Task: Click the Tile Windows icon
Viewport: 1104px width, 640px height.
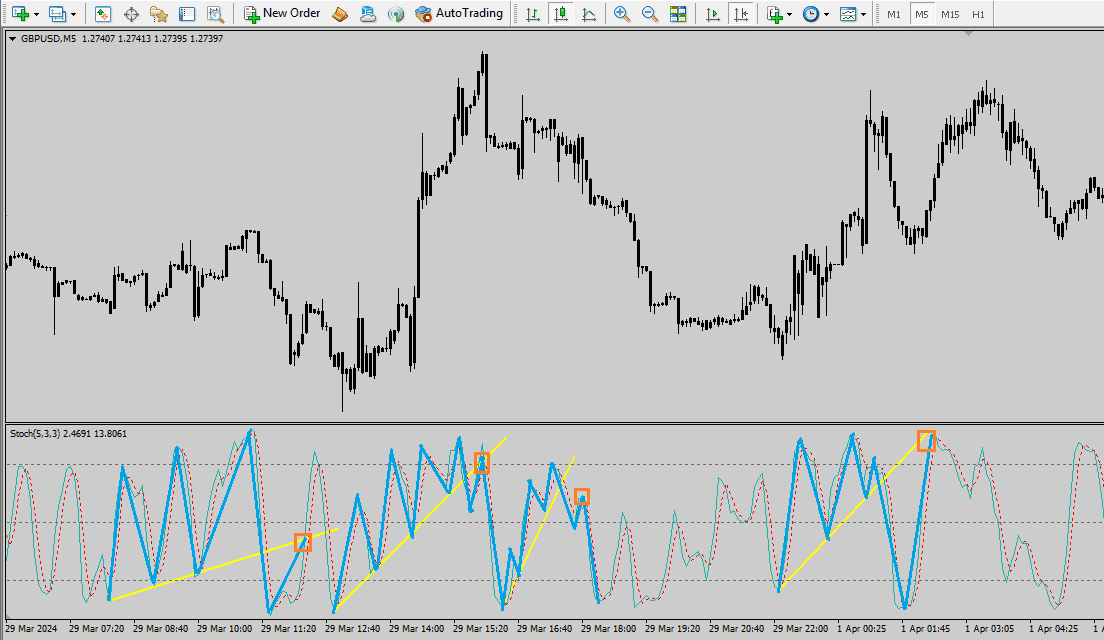Action: coord(678,14)
